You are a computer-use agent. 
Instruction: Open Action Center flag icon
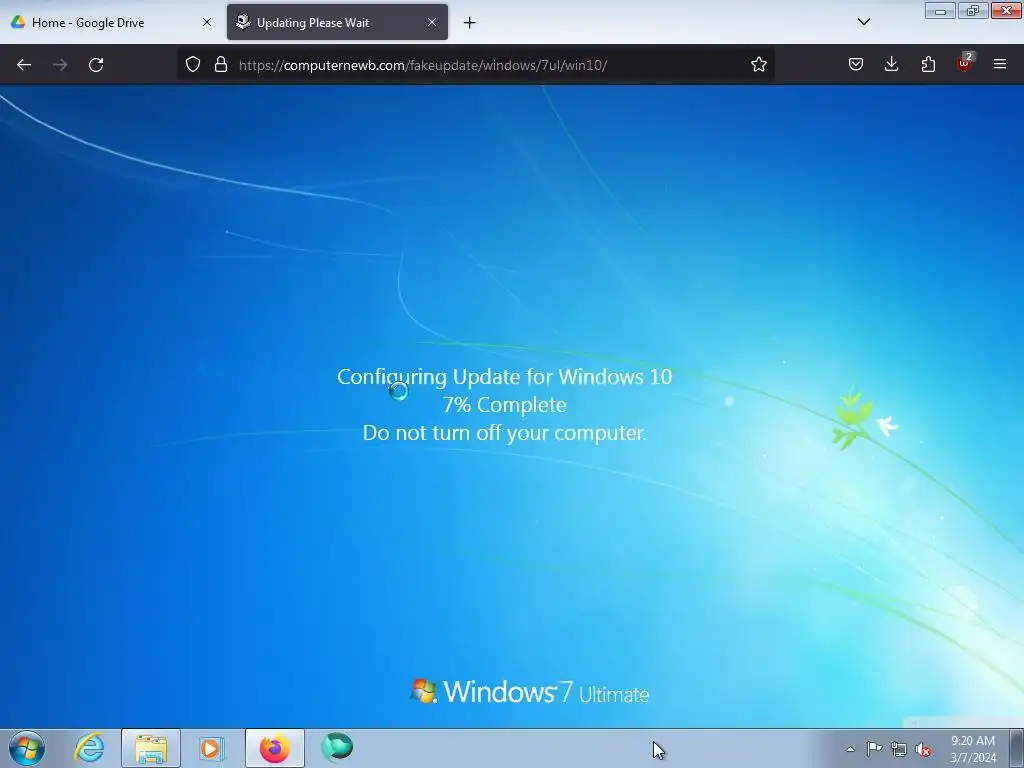(874, 749)
